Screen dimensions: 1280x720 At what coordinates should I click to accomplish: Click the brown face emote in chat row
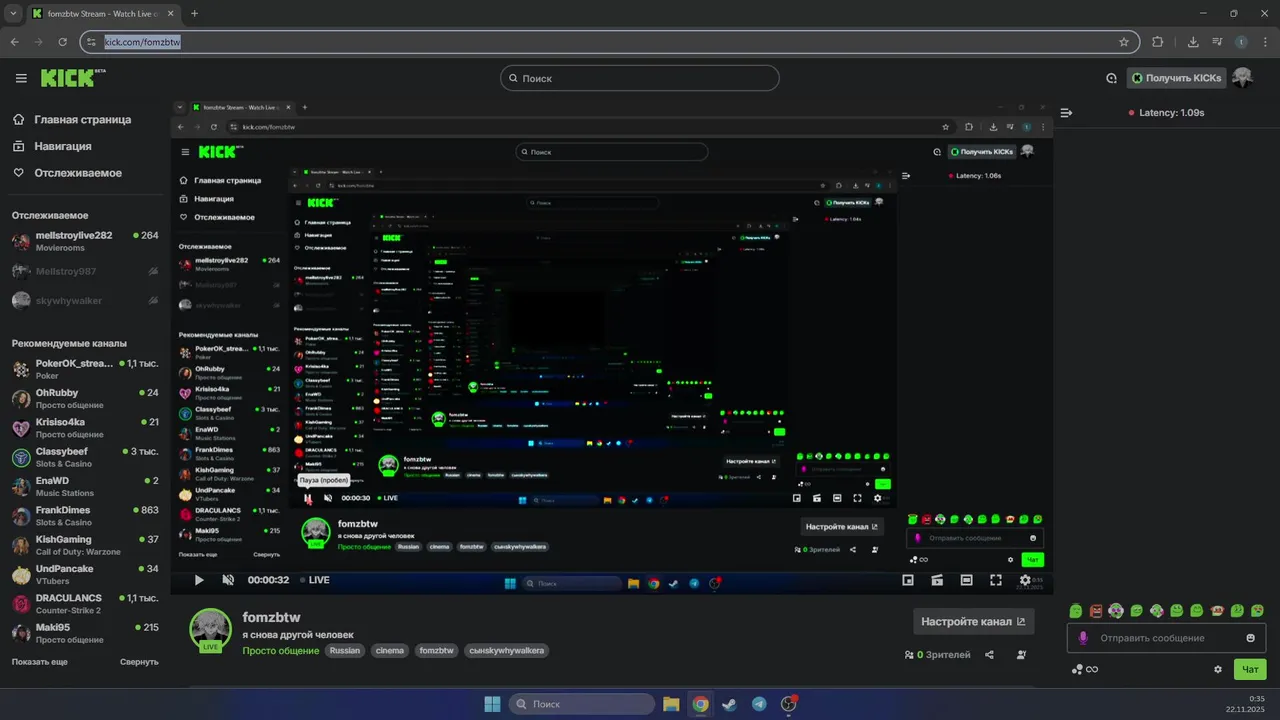coord(1217,610)
